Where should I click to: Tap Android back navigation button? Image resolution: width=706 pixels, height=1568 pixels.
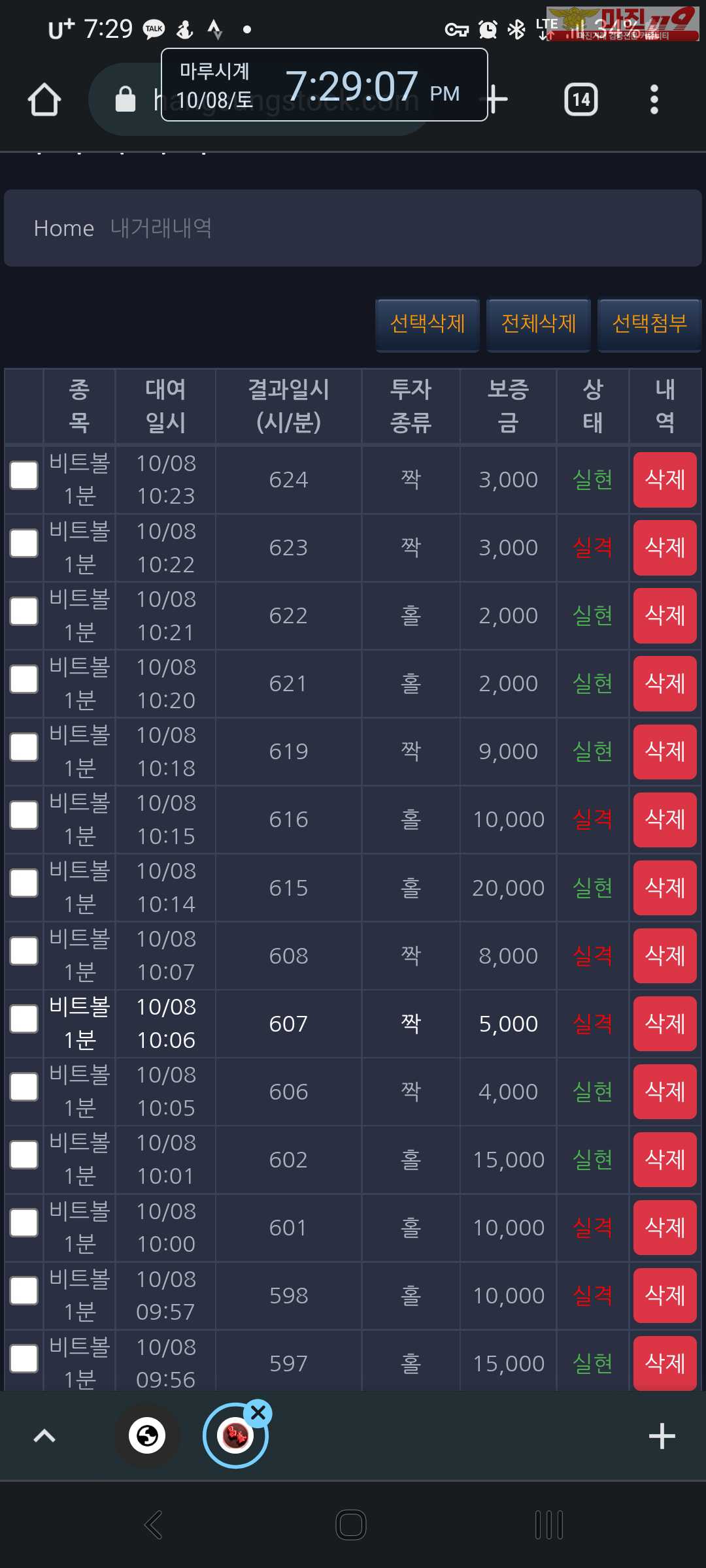[154, 1525]
